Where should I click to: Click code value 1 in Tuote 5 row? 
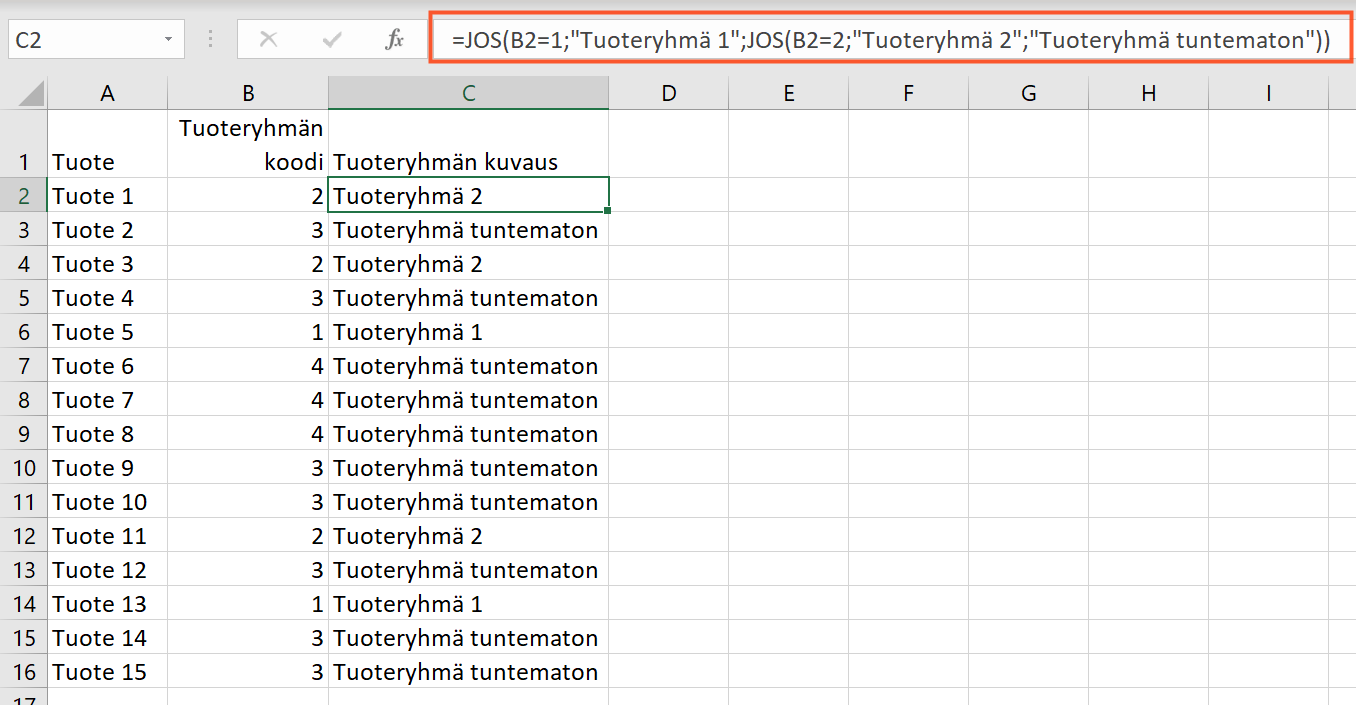(248, 332)
